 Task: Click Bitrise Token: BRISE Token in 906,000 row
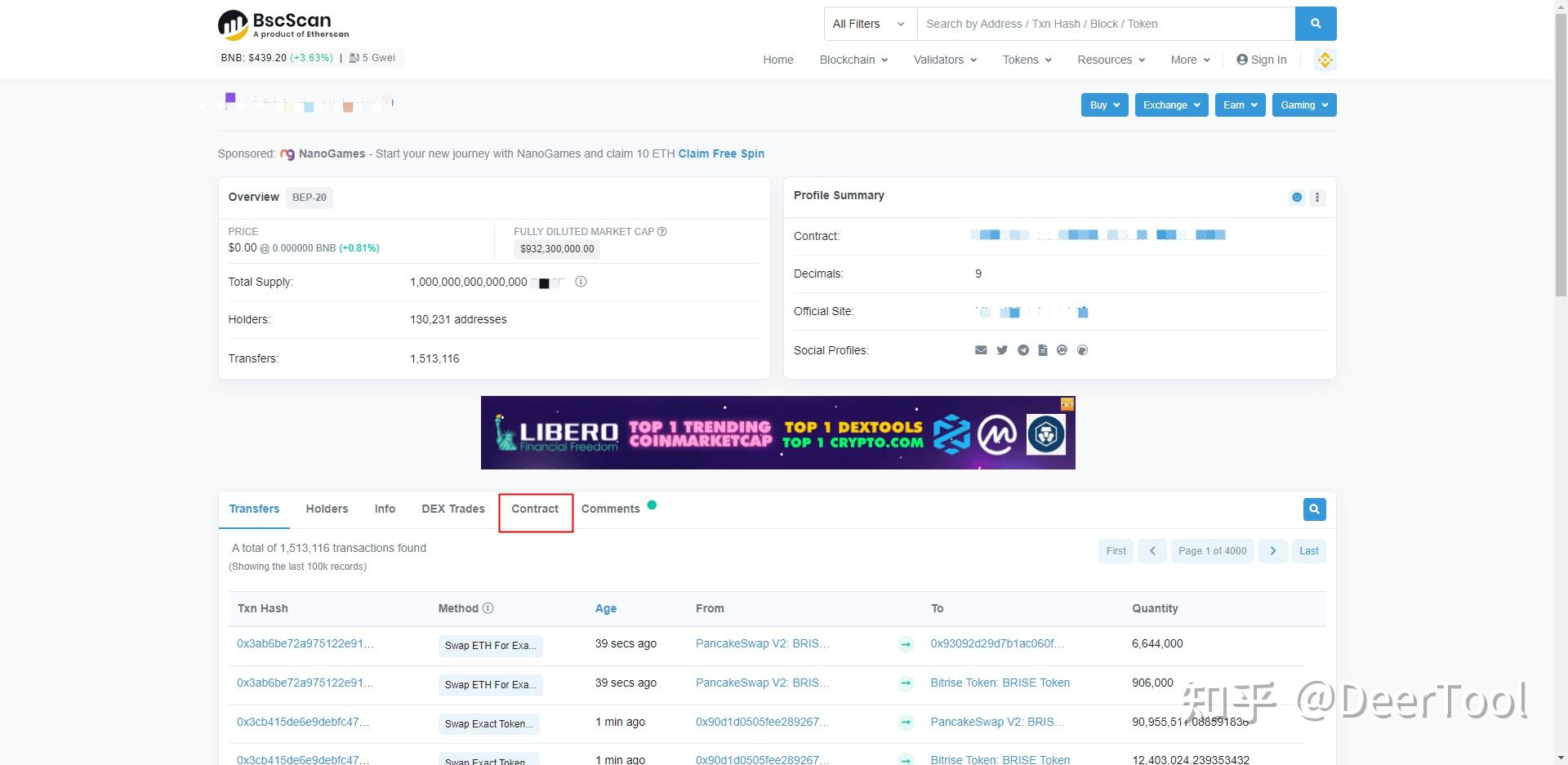point(1000,683)
